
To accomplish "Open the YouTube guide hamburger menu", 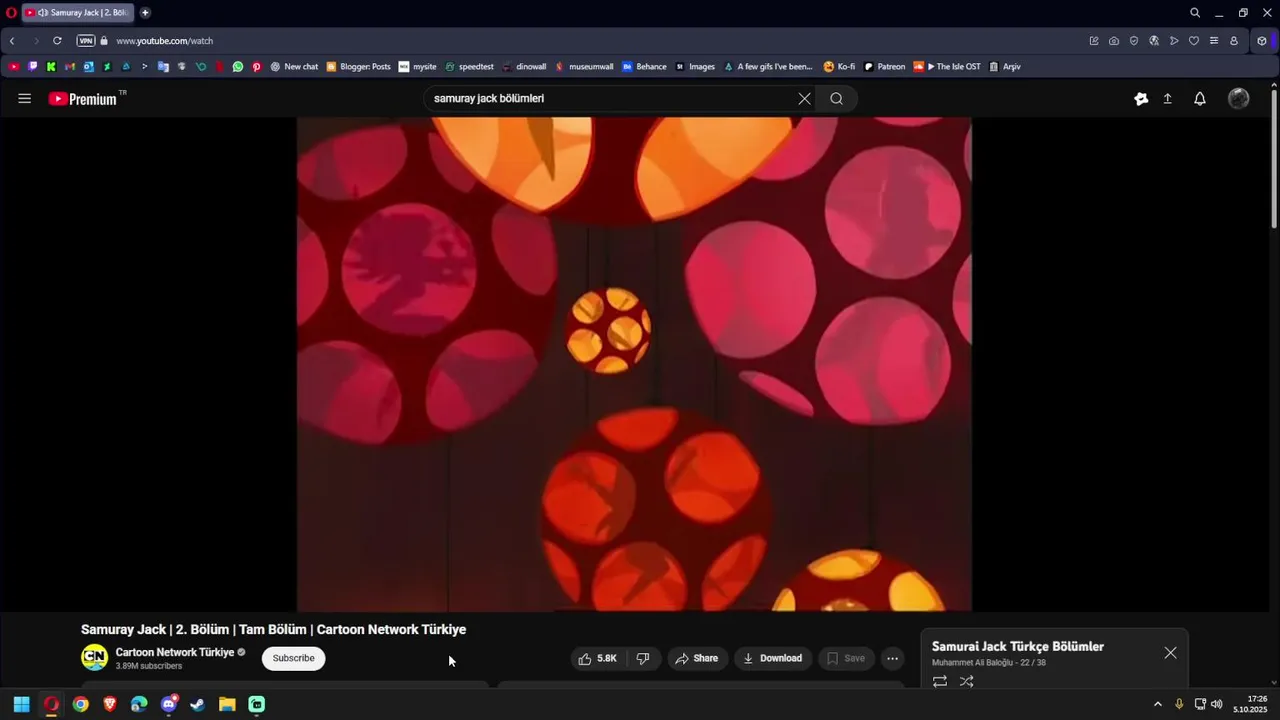I will click(x=25, y=98).
